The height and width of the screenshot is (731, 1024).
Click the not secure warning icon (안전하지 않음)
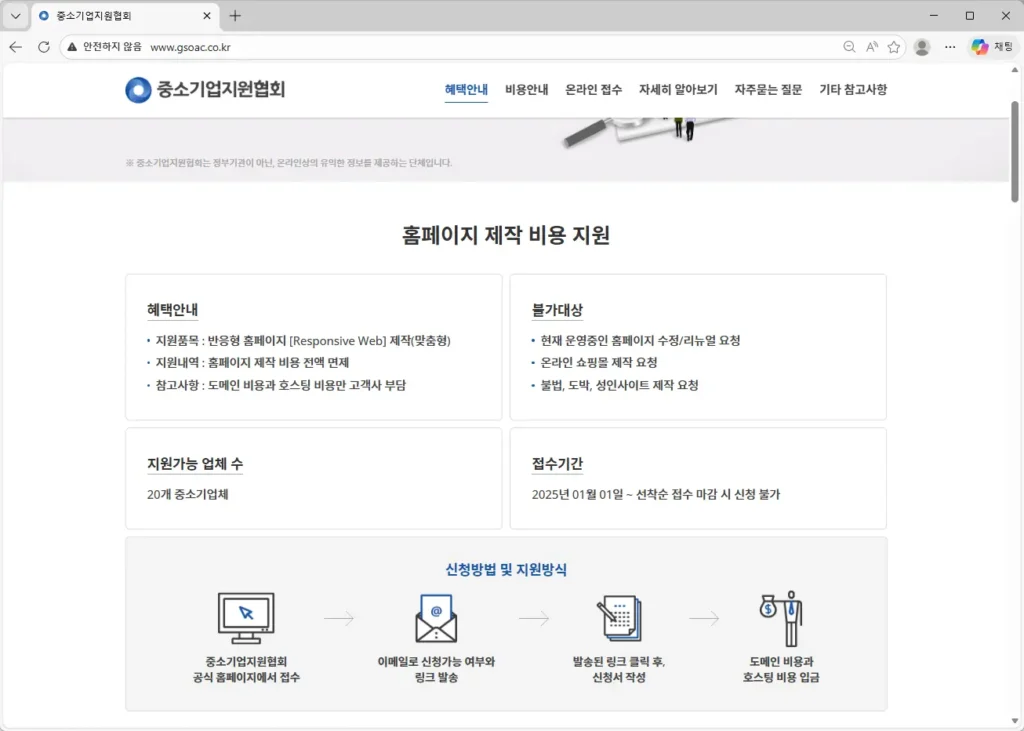pos(72,47)
